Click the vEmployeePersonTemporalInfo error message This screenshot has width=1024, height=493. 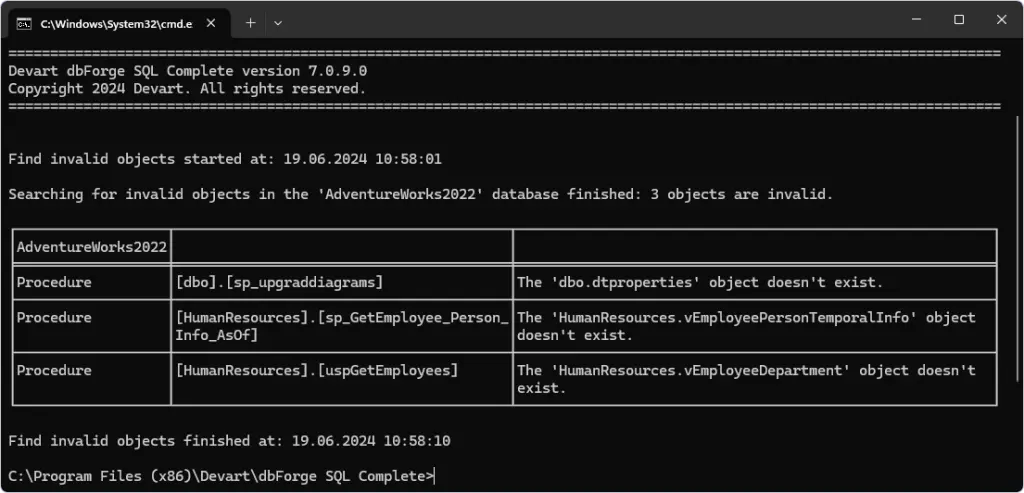746,326
